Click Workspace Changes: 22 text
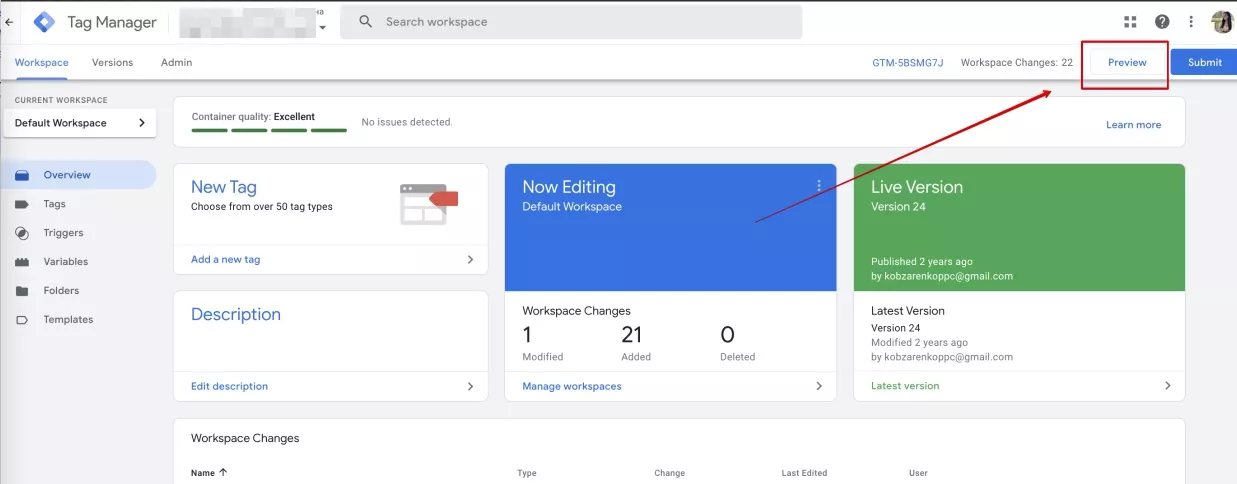Image resolution: width=1237 pixels, height=484 pixels. 1016,62
